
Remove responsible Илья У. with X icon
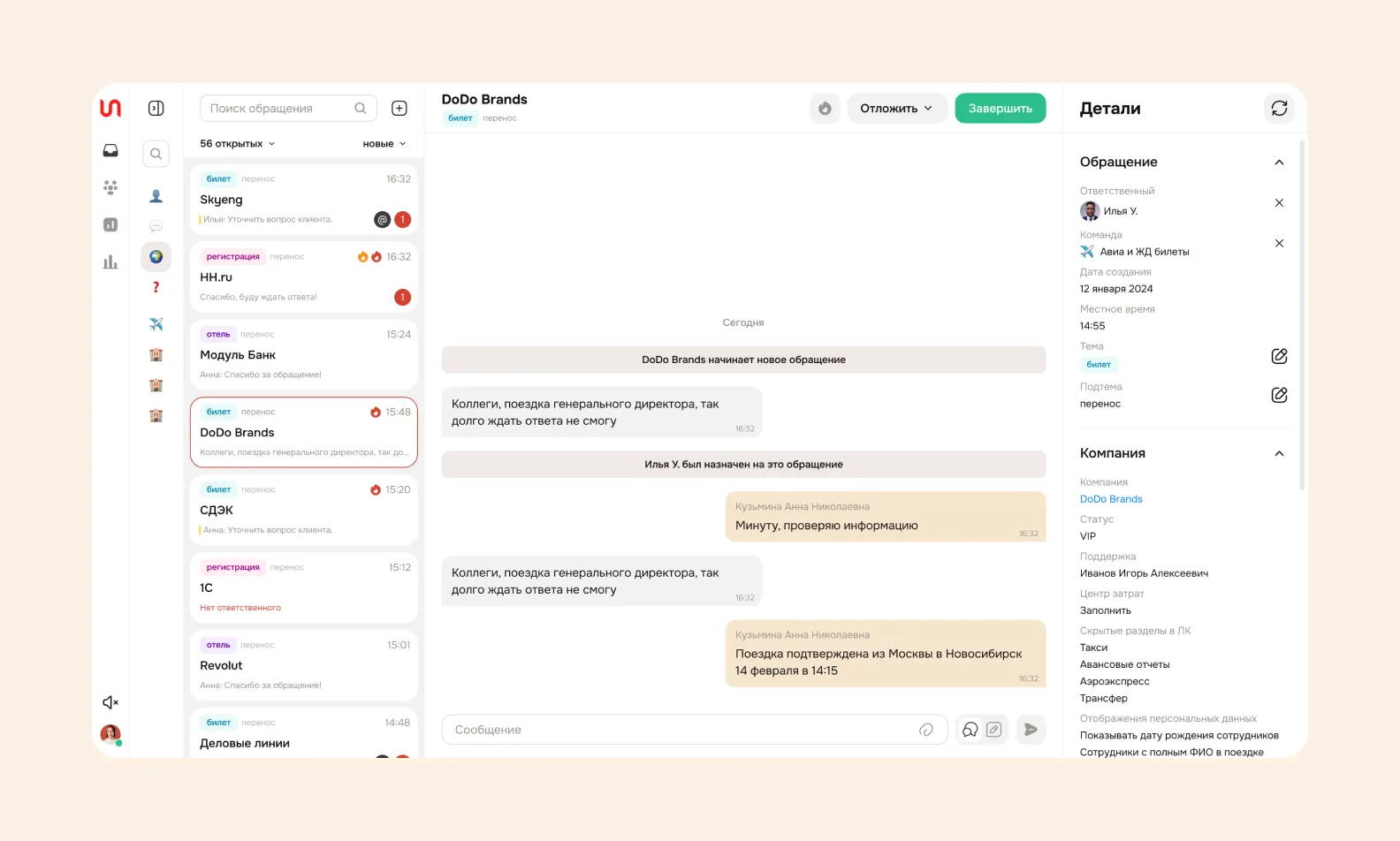1279,202
